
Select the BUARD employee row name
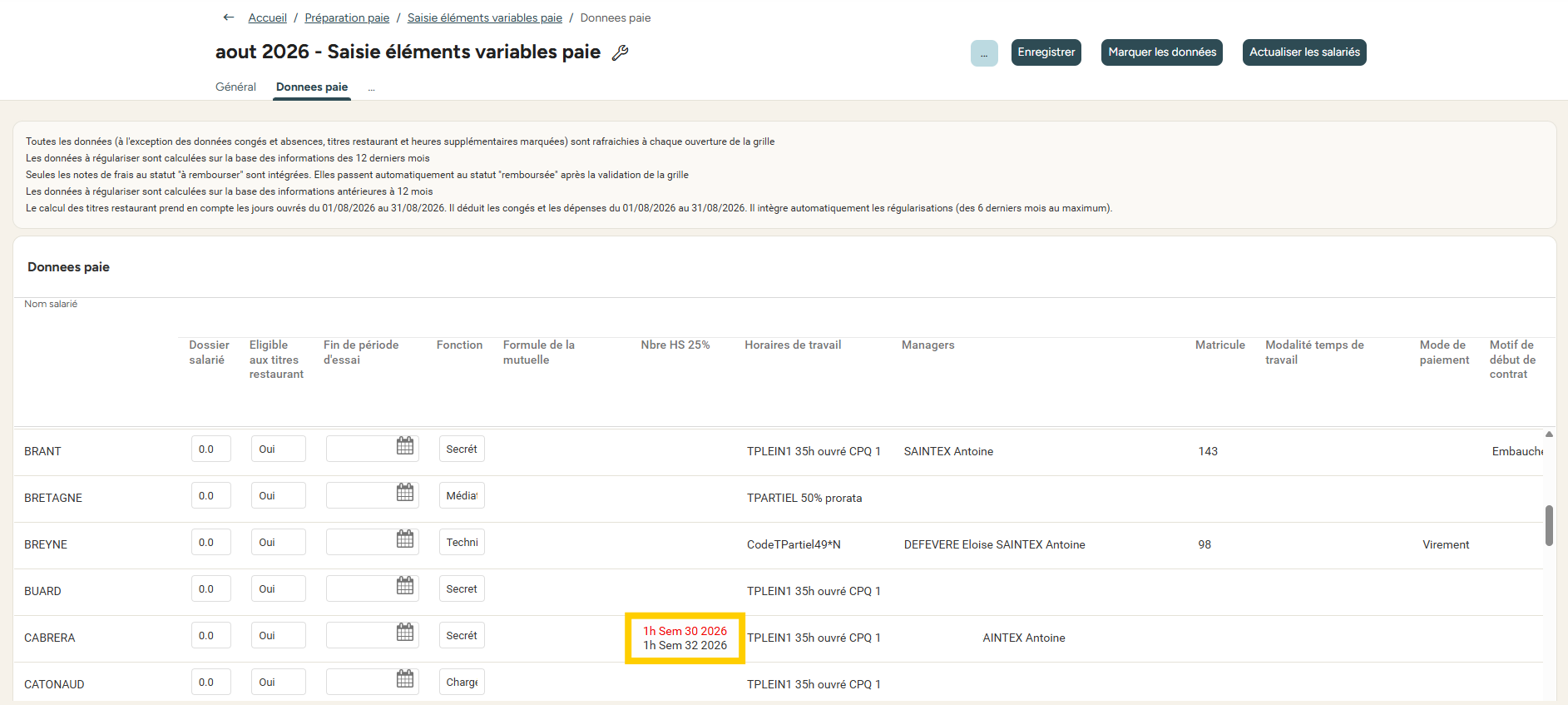click(42, 591)
